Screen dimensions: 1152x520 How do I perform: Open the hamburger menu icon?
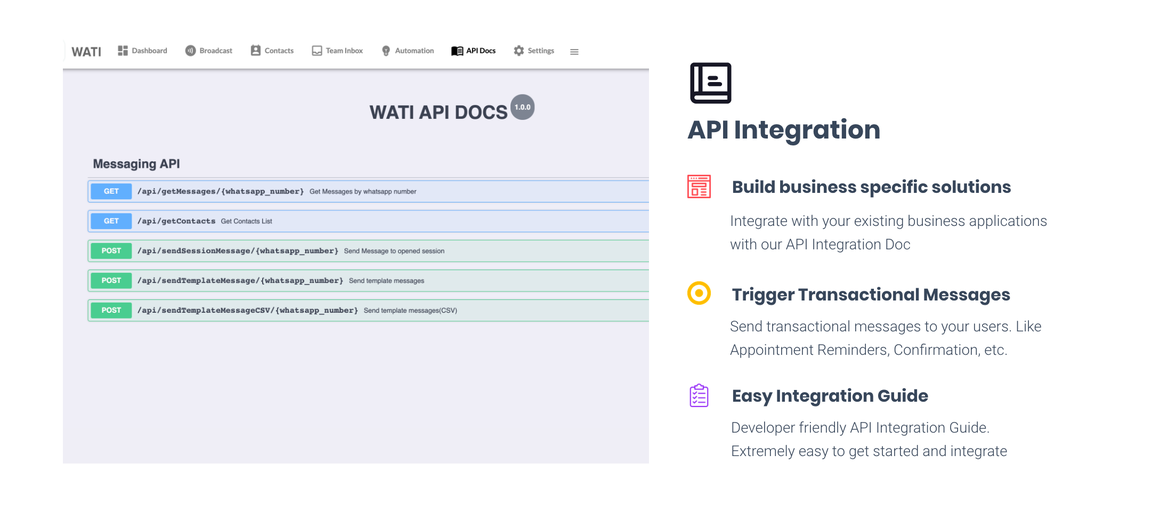pos(575,52)
